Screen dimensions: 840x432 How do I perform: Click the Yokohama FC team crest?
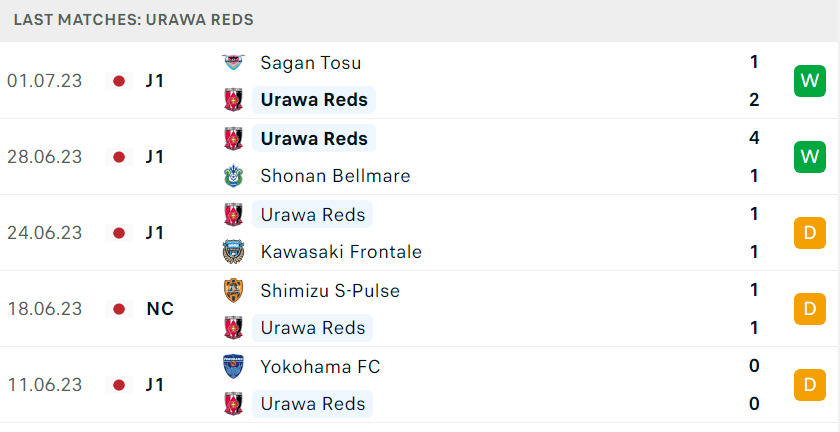(234, 367)
